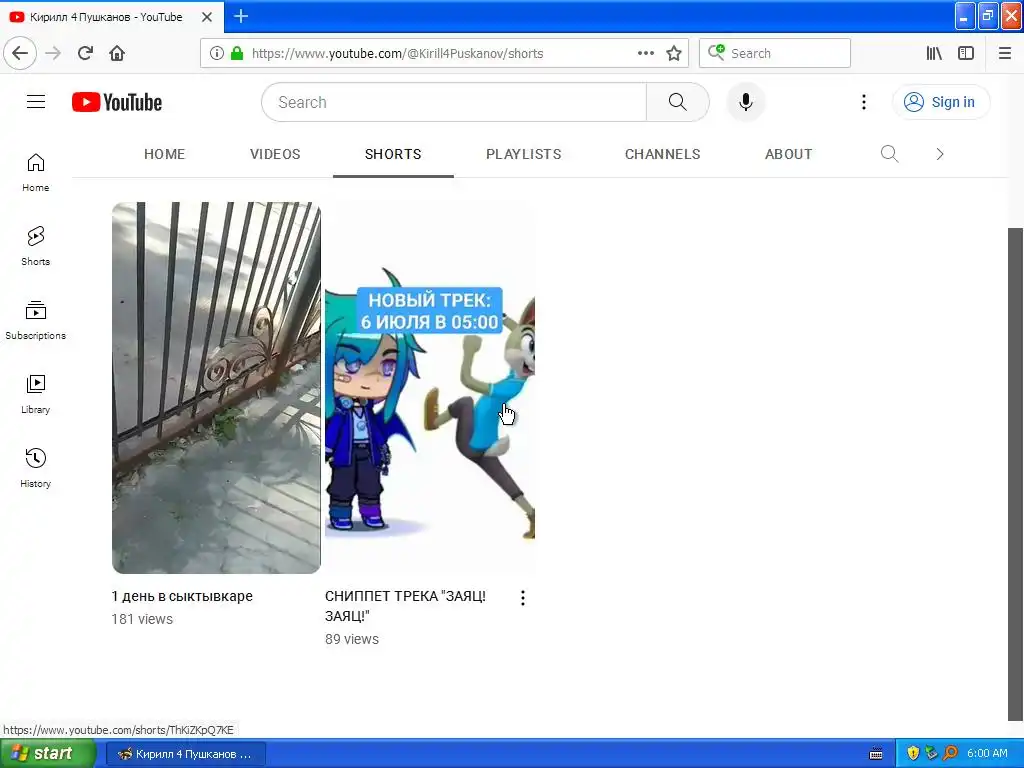This screenshot has width=1024, height=768.
Task: Open options menu for ЗАЯЦ short
Action: coord(522,598)
